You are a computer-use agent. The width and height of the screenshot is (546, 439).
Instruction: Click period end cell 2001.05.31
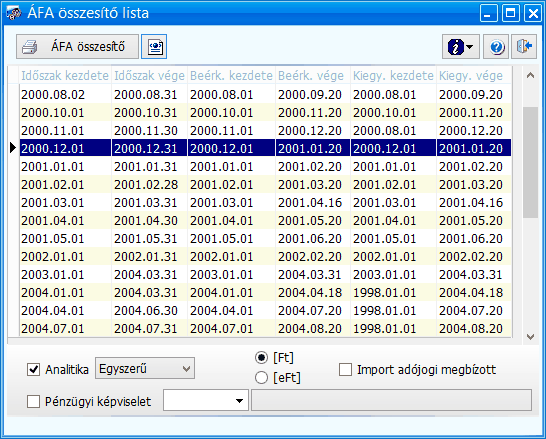point(149,238)
